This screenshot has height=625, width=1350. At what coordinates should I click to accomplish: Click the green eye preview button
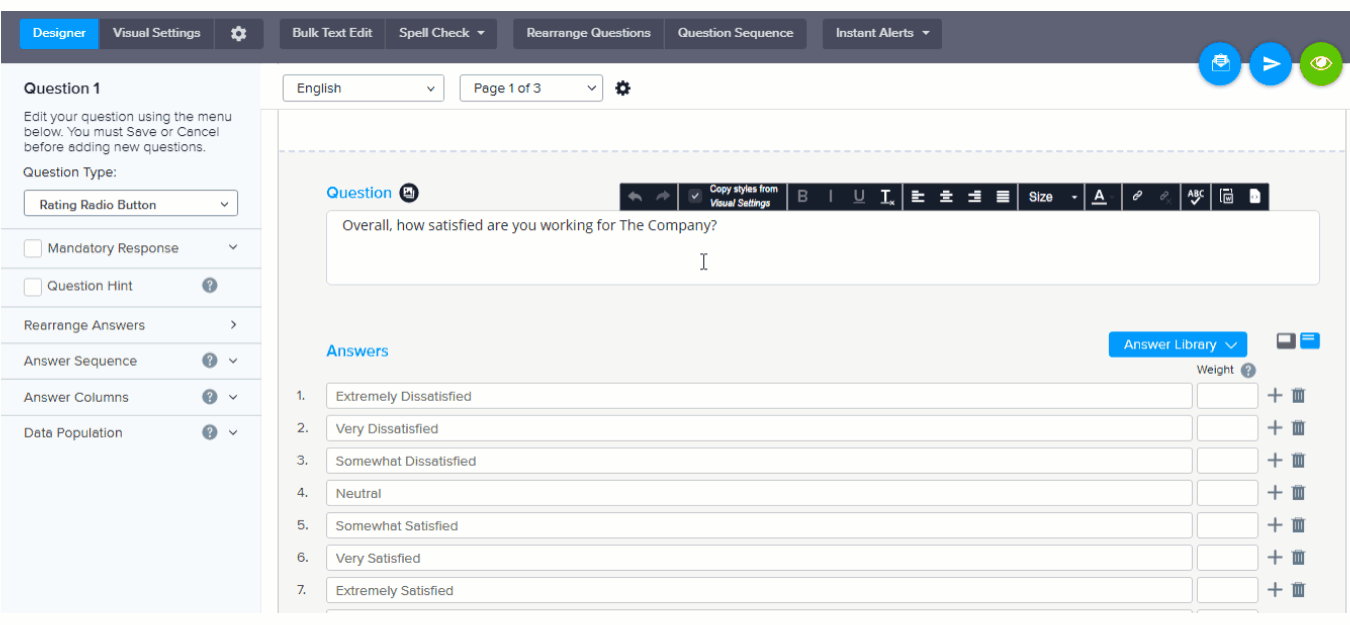pos(1321,64)
